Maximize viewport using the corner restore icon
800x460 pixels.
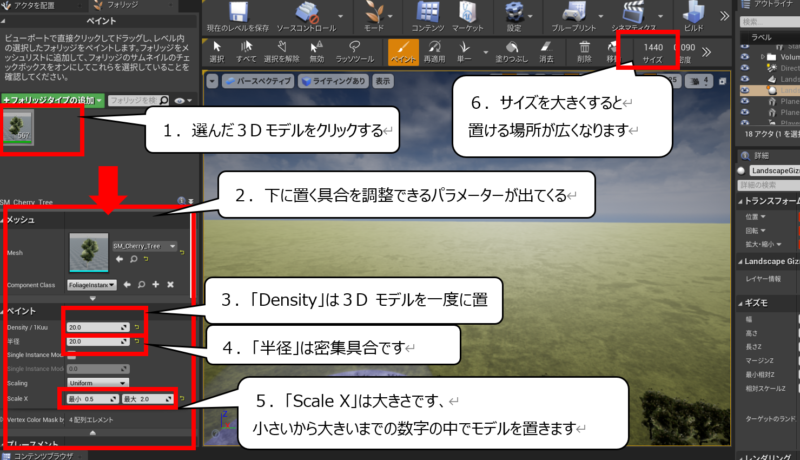point(722,81)
